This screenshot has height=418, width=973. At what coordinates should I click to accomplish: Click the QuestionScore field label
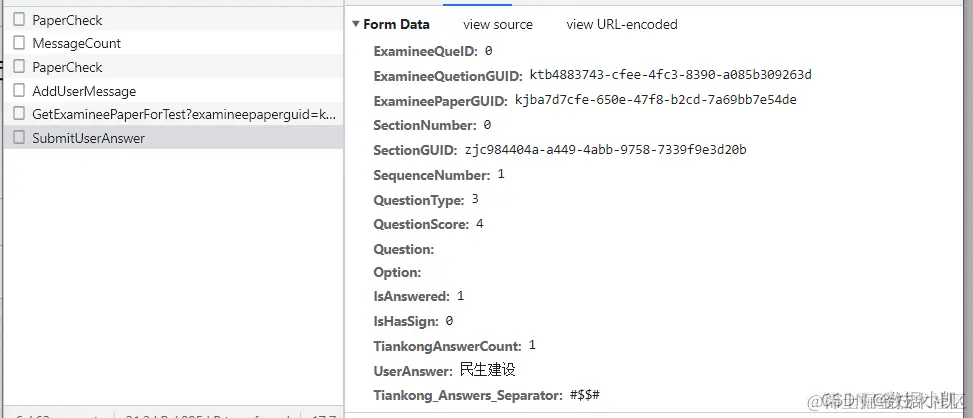coord(421,225)
